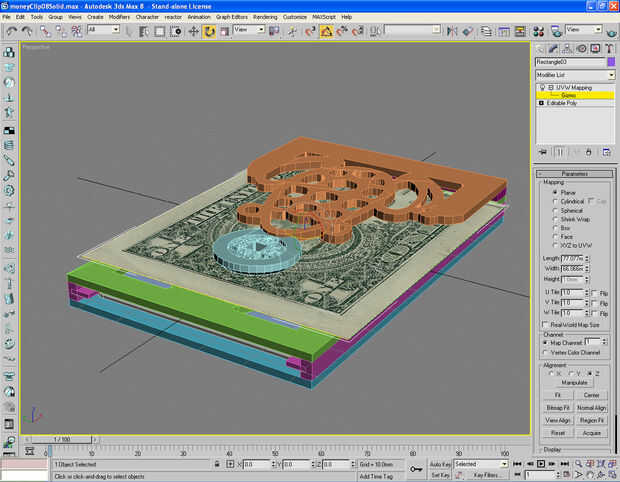Select Face mapping radio button
The height and width of the screenshot is (482, 620).
[x=555, y=237]
